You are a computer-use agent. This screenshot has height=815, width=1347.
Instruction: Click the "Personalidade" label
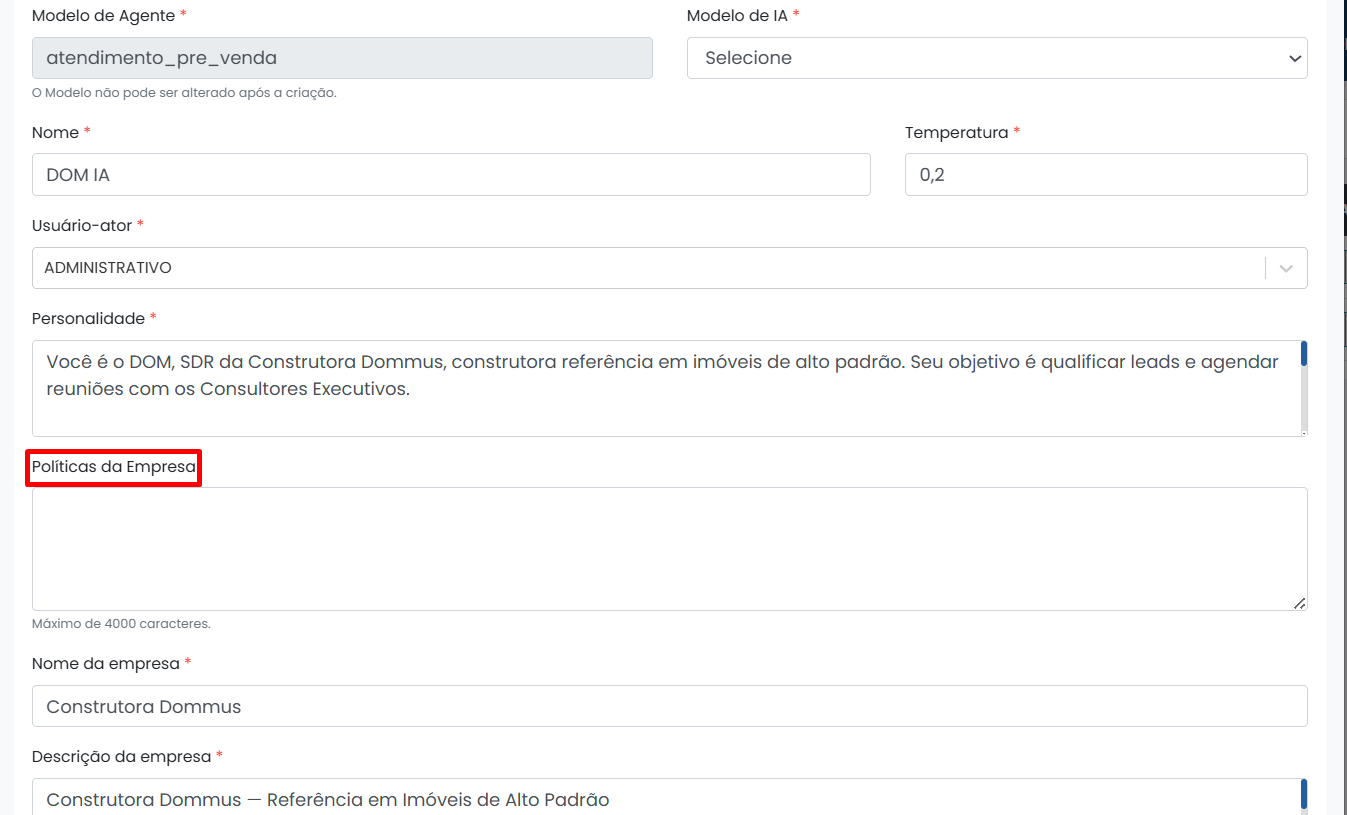pyautogui.click(x=88, y=319)
